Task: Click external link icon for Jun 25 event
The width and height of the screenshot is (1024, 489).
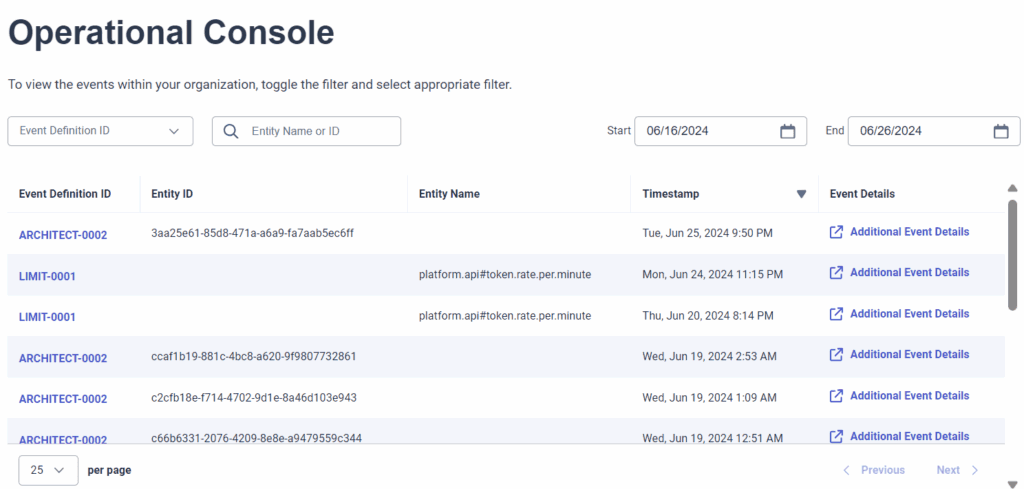Action: (x=836, y=232)
